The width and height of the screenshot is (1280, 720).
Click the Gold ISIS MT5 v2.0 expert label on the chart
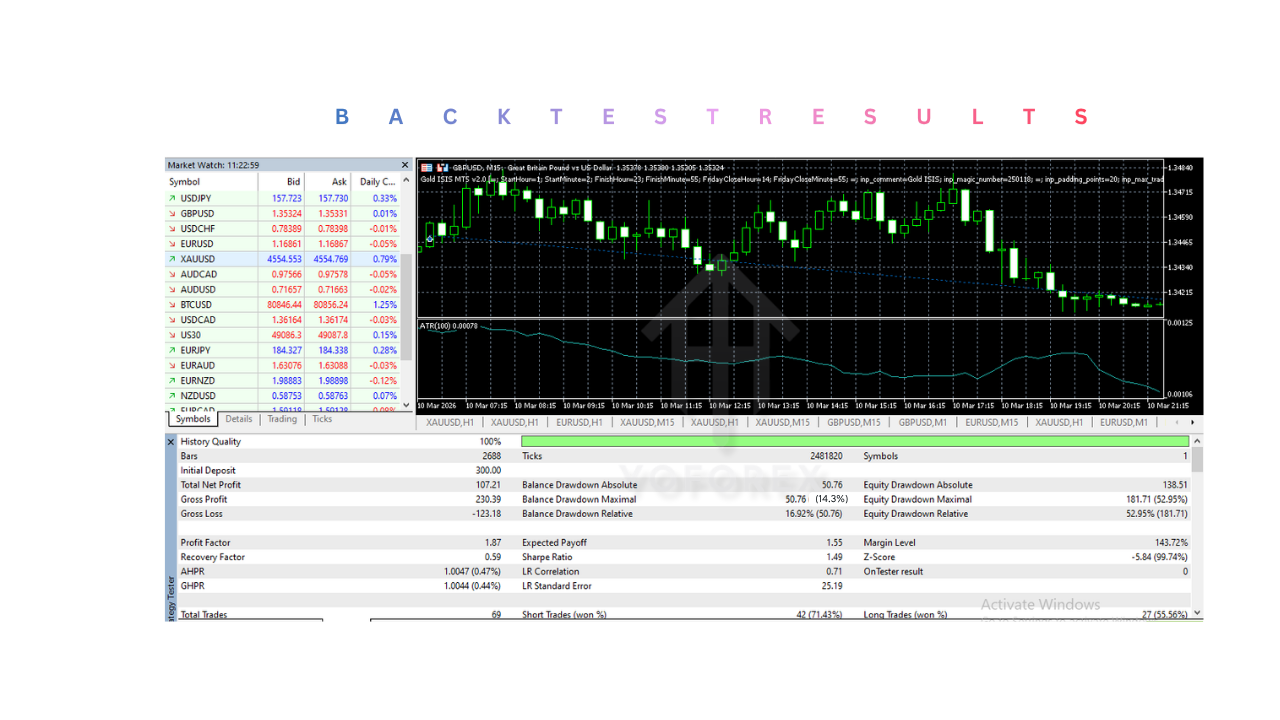[x=454, y=179]
